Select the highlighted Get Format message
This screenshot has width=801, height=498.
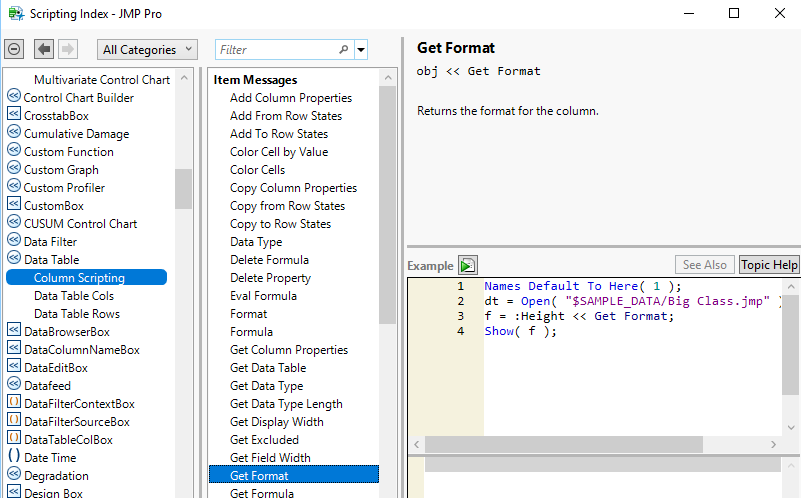click(x=294, y=475)
